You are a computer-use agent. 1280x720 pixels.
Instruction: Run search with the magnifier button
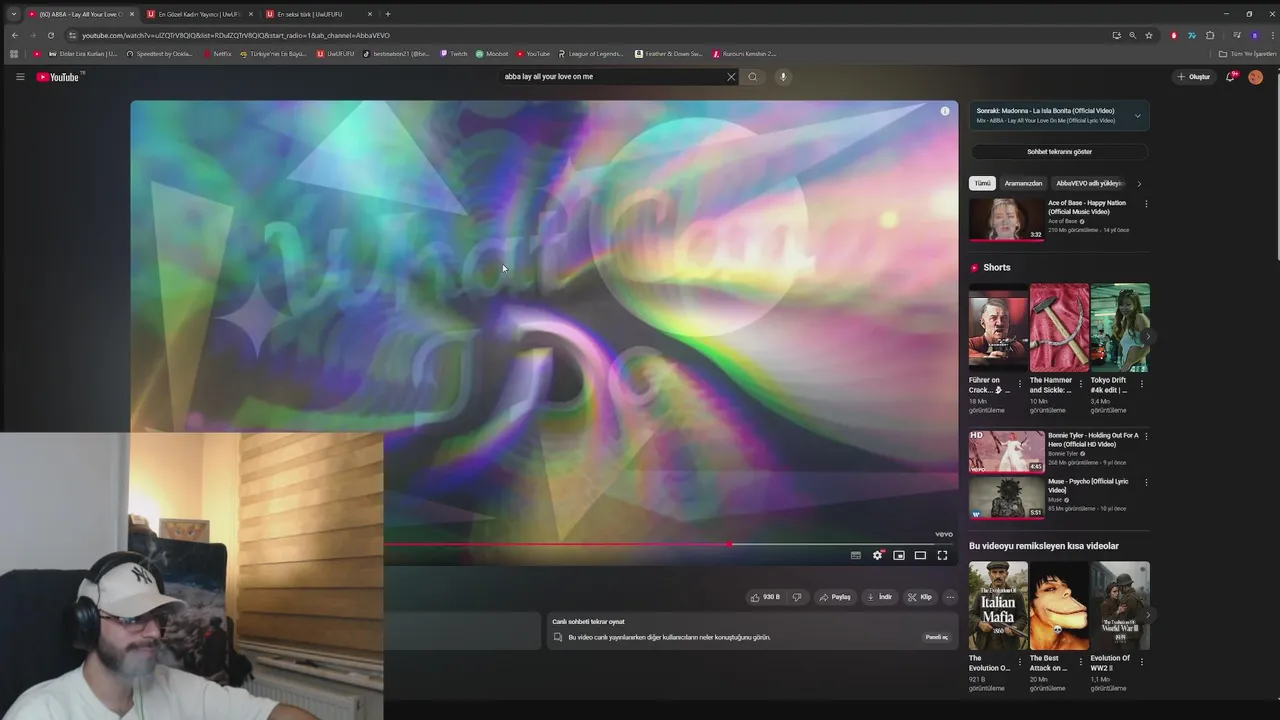click(753, 77)
